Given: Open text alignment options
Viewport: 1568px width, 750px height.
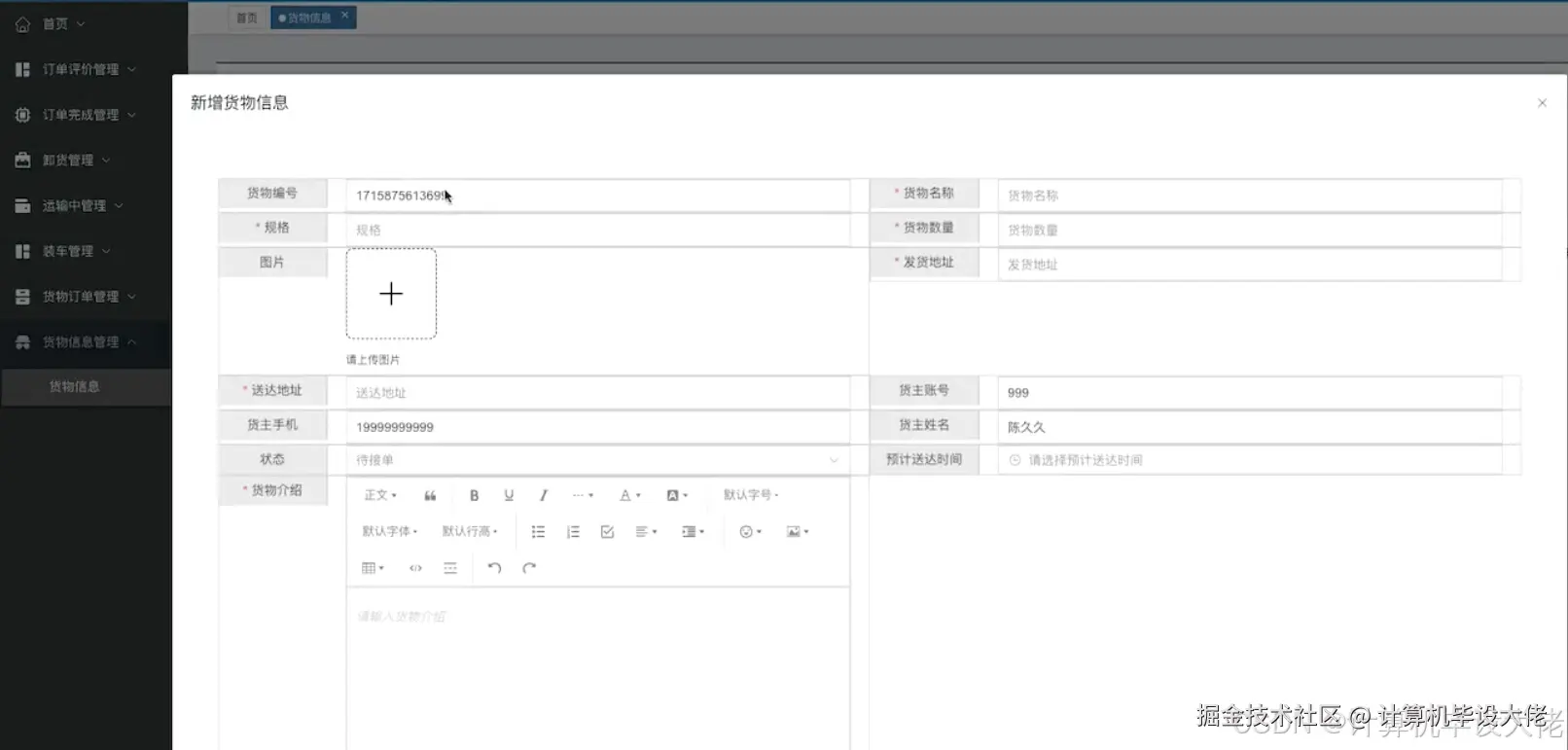Looking at the screenshot, I should pos(646,531).
